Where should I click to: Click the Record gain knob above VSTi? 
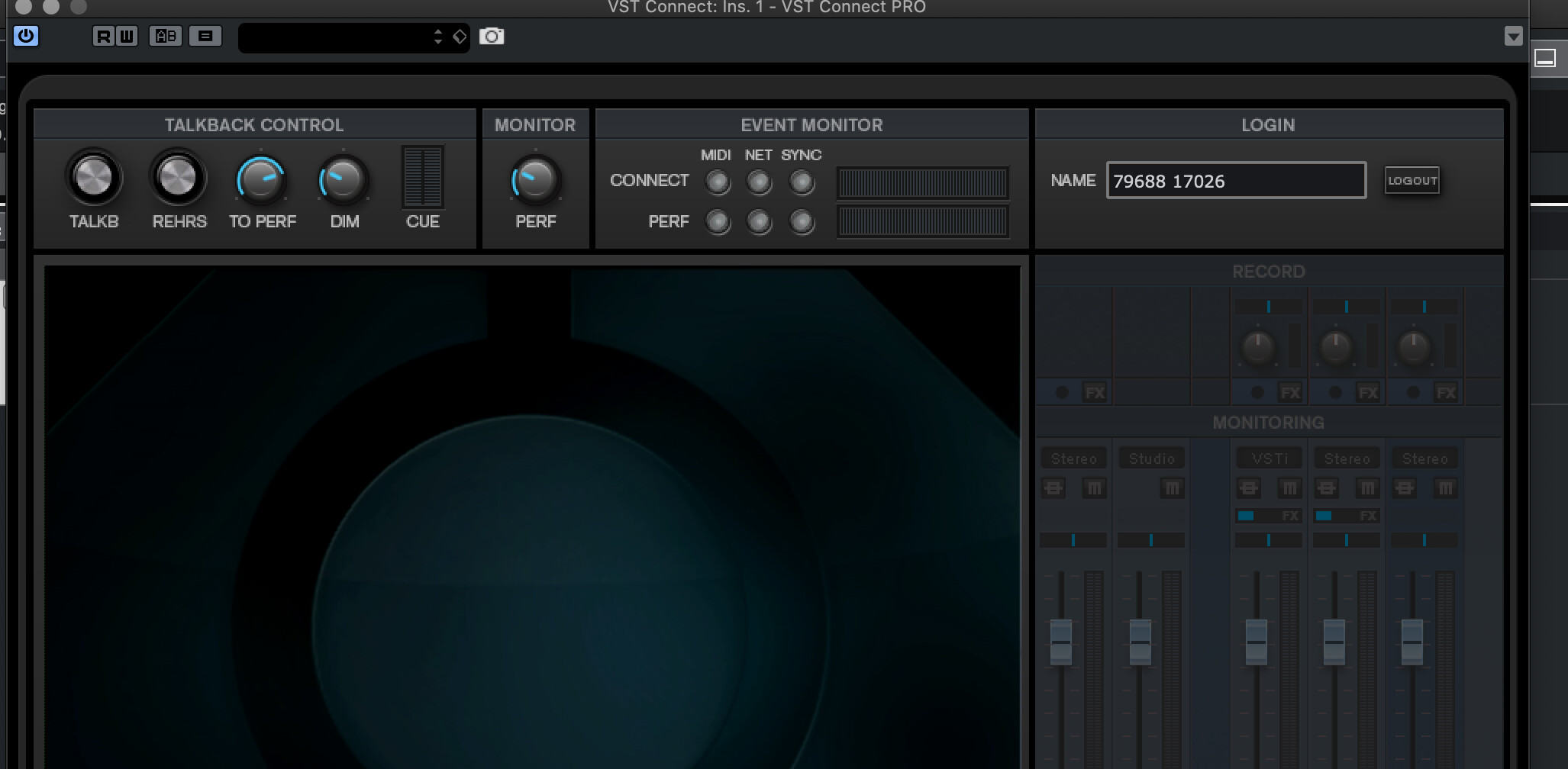click(1257, 347)
